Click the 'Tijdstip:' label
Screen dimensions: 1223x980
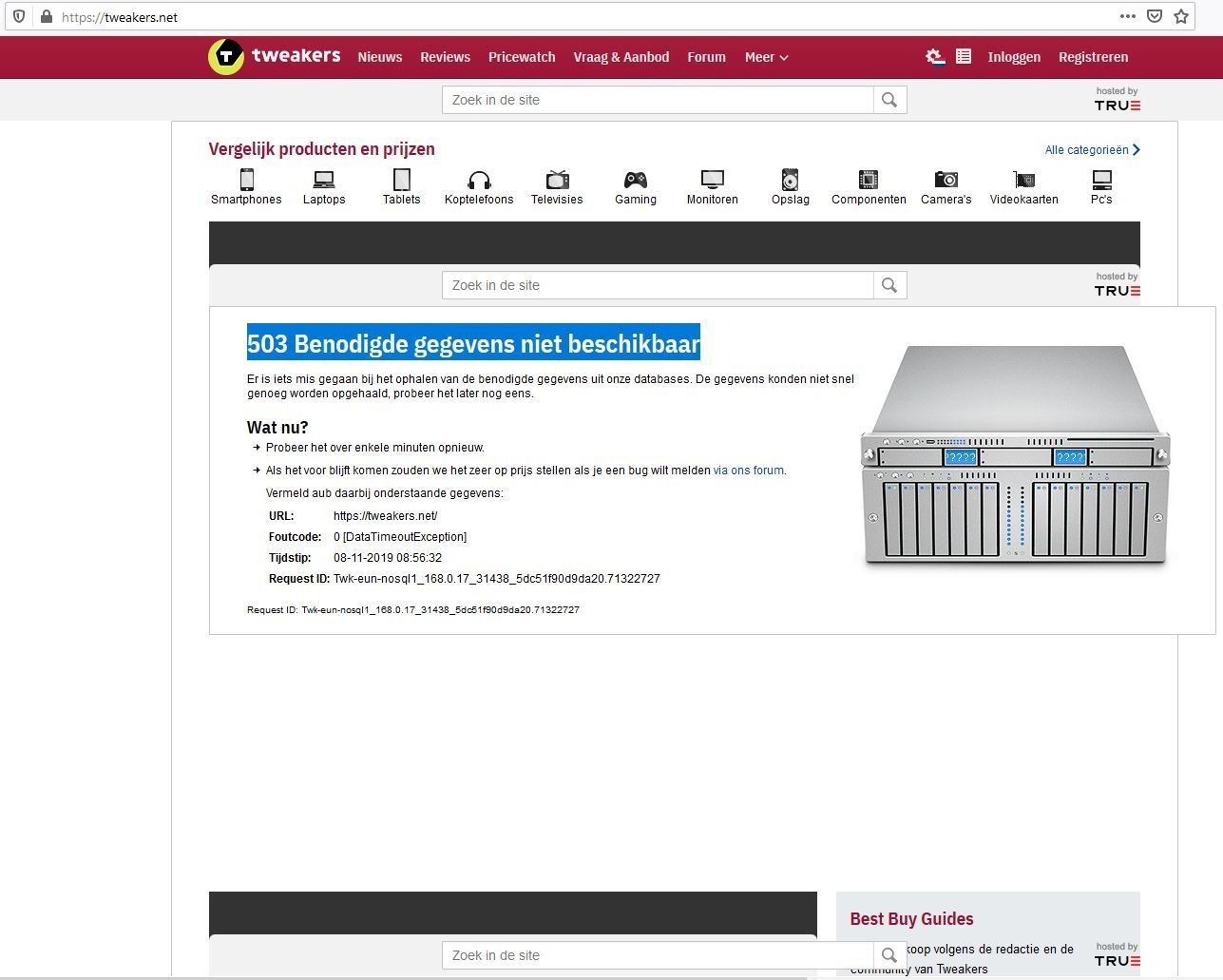(x=290, y=558)
